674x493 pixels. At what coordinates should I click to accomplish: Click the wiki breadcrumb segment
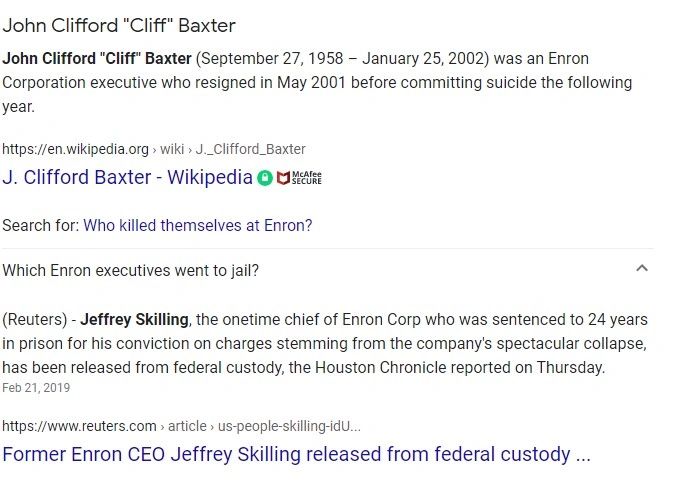(172, 149)
